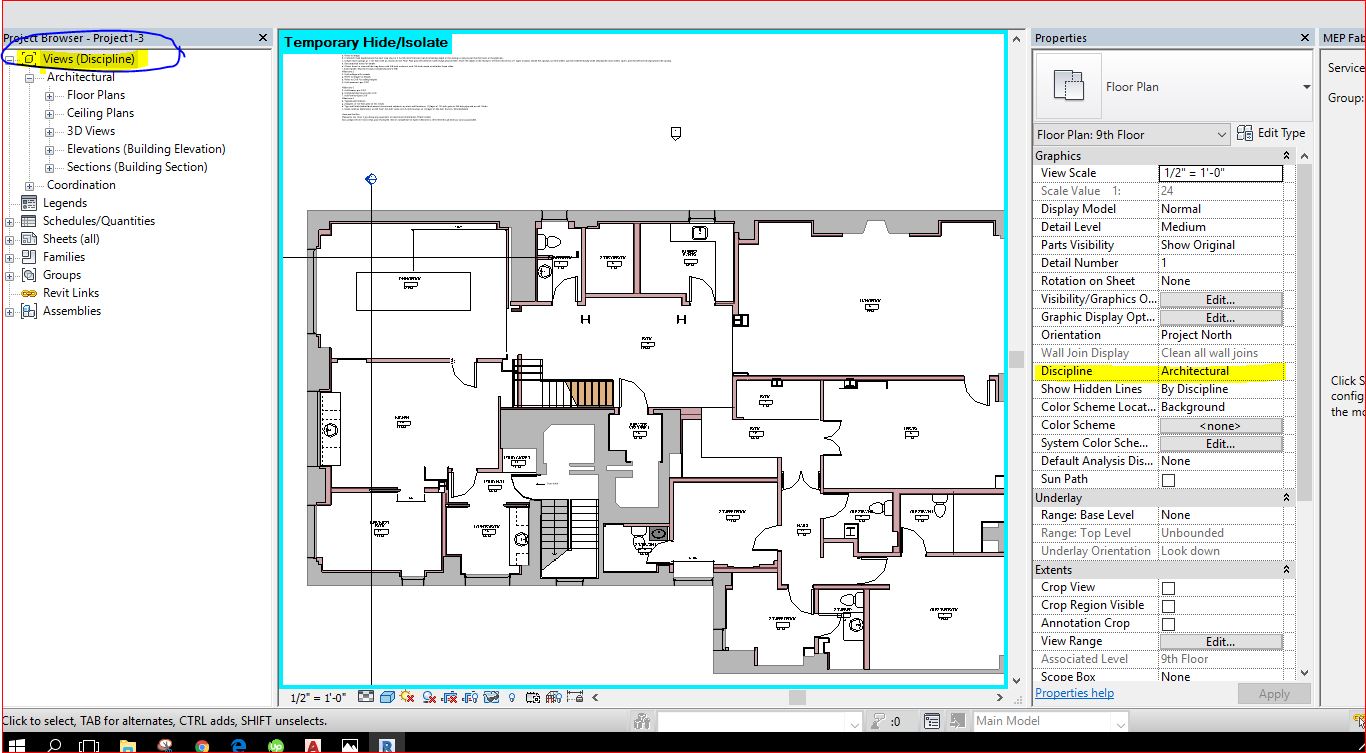This screenshot has height=753, width=1366.
Task: Click Color Scheme <none> button
Action: coord(1220,425)
